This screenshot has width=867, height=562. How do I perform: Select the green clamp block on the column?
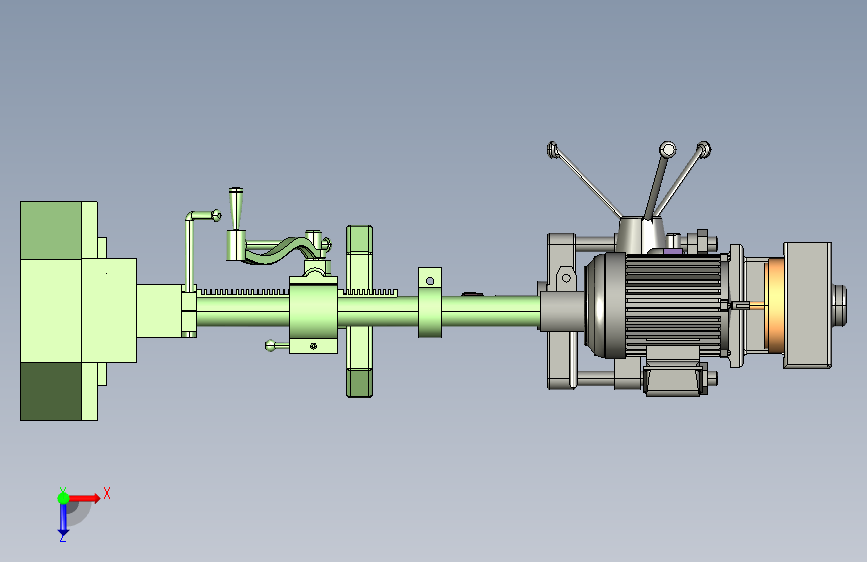click(x=313, y=315)
